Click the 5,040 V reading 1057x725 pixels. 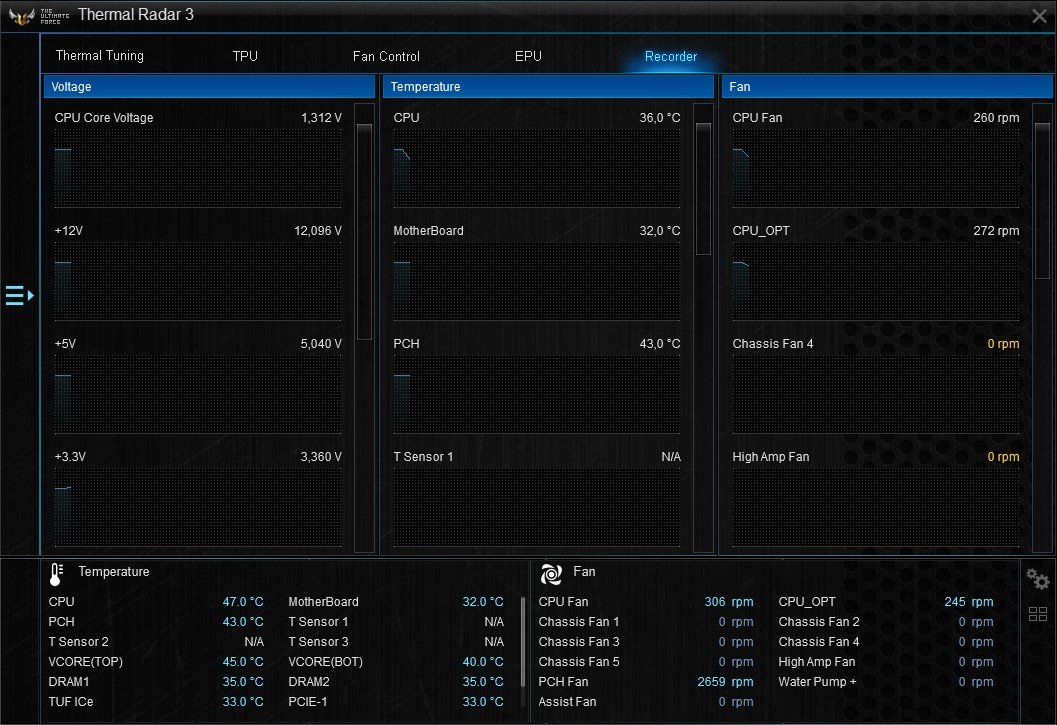322,344
